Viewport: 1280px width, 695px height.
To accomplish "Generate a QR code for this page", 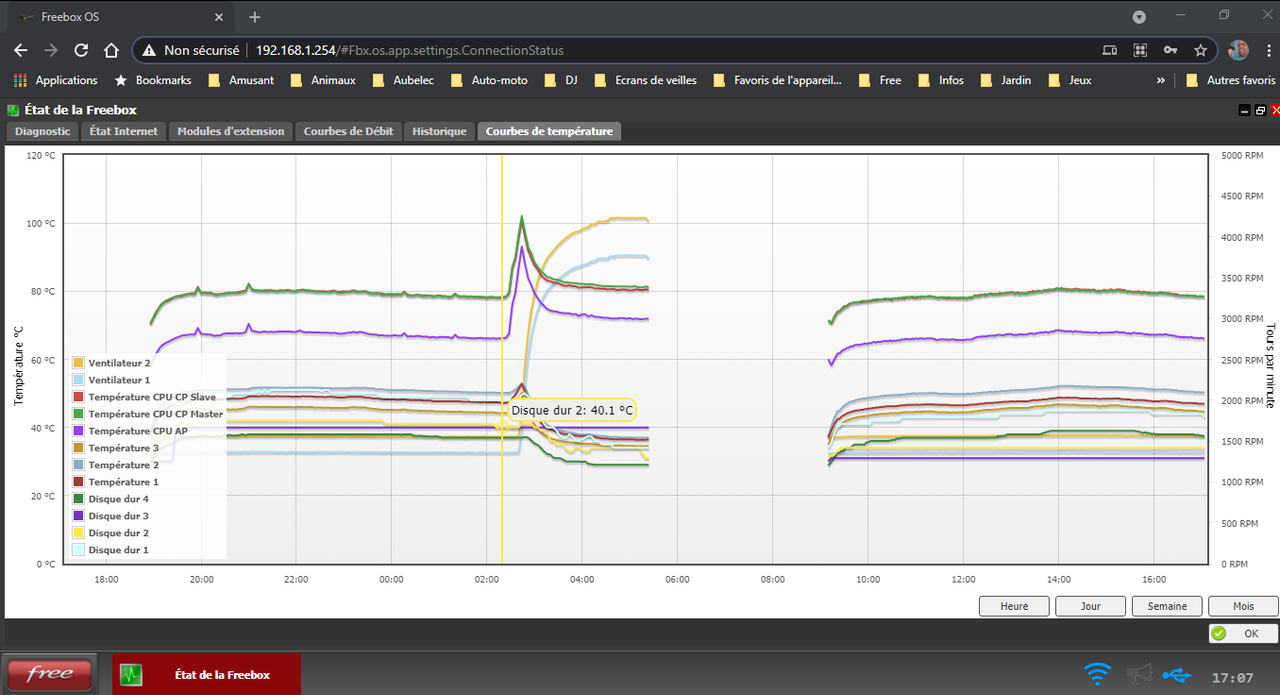I will tap(1140, 50).
